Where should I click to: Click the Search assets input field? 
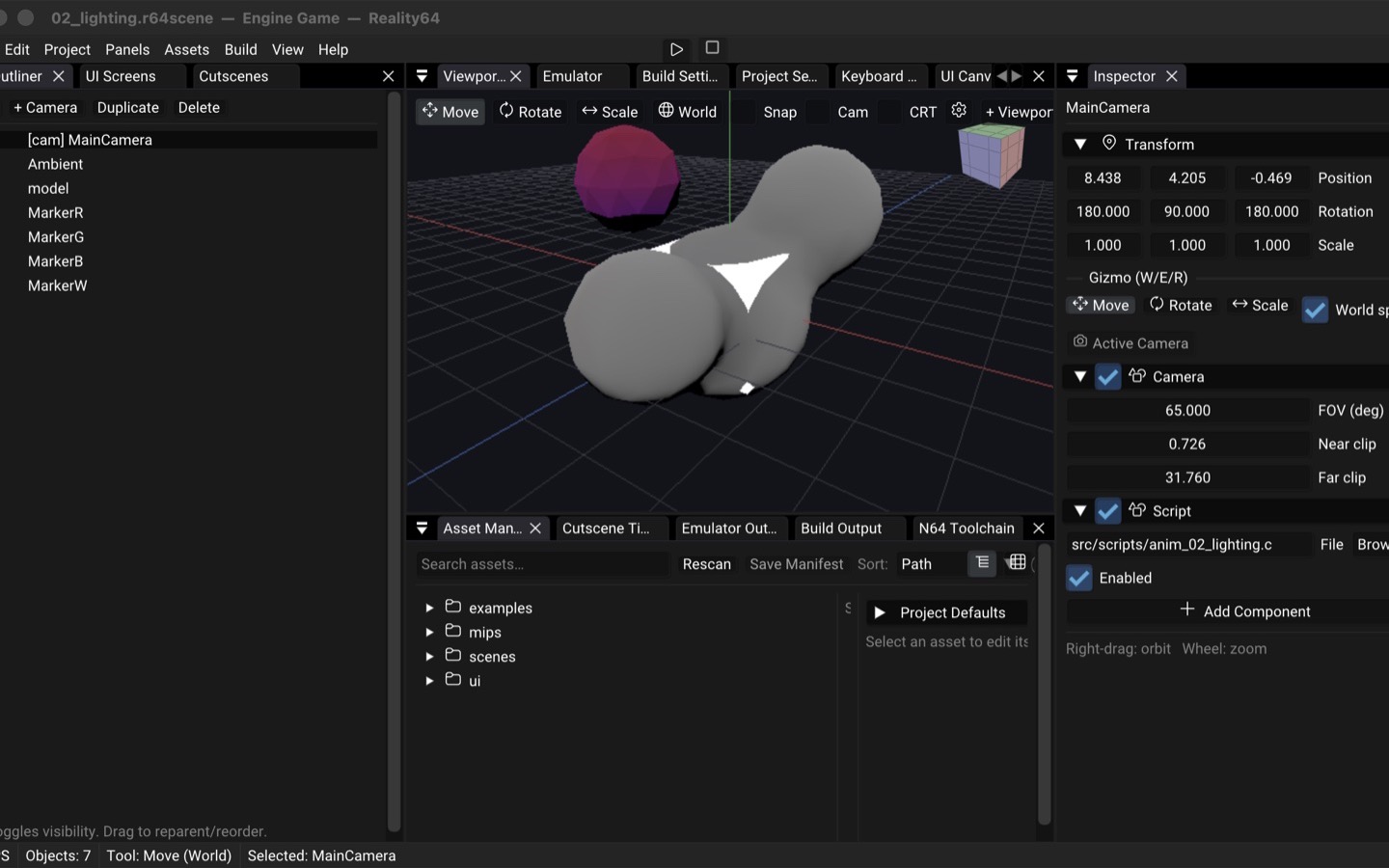(x=542, y=564)
